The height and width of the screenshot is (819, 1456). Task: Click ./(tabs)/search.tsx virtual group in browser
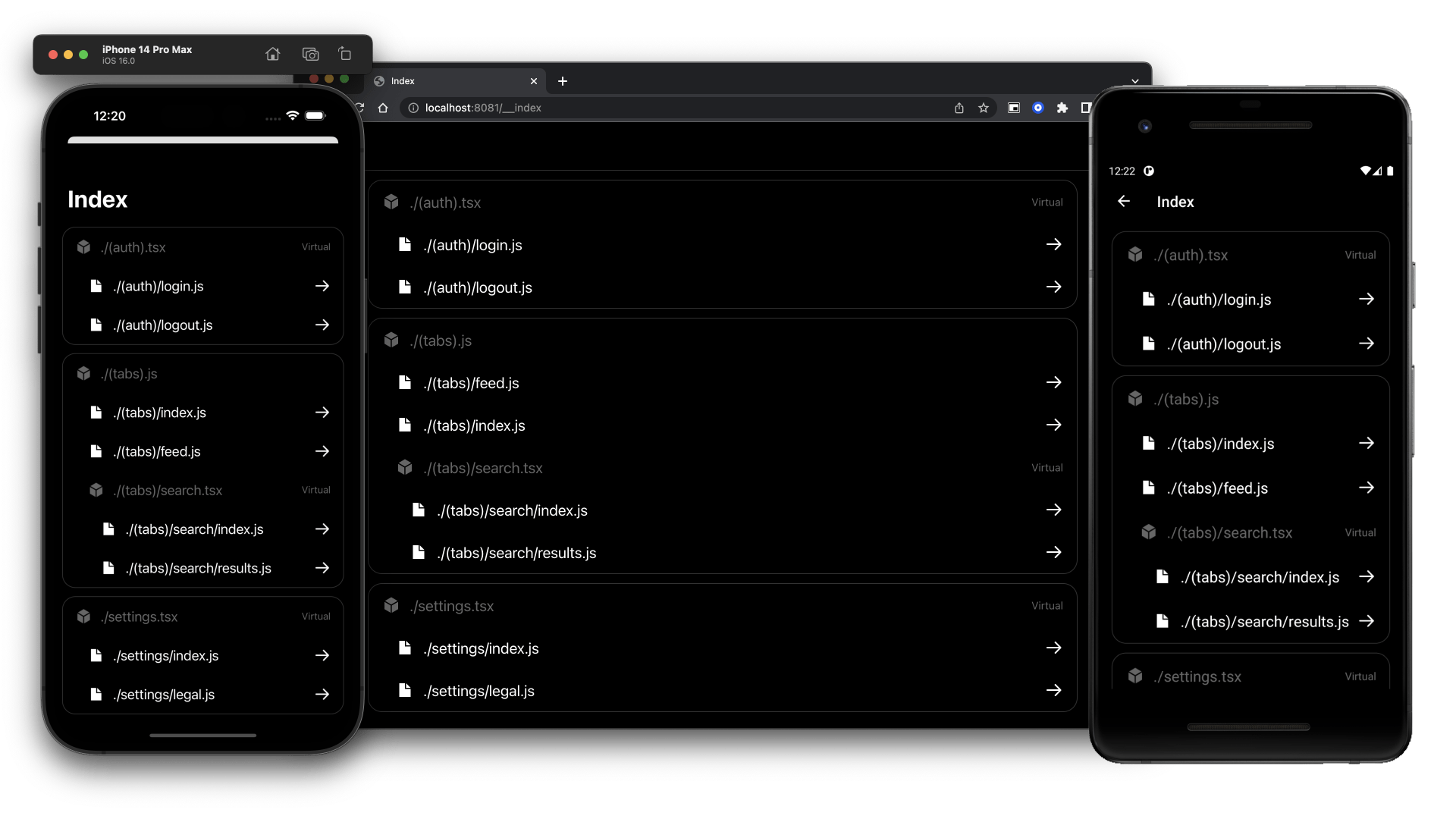(x=483, y=468)
